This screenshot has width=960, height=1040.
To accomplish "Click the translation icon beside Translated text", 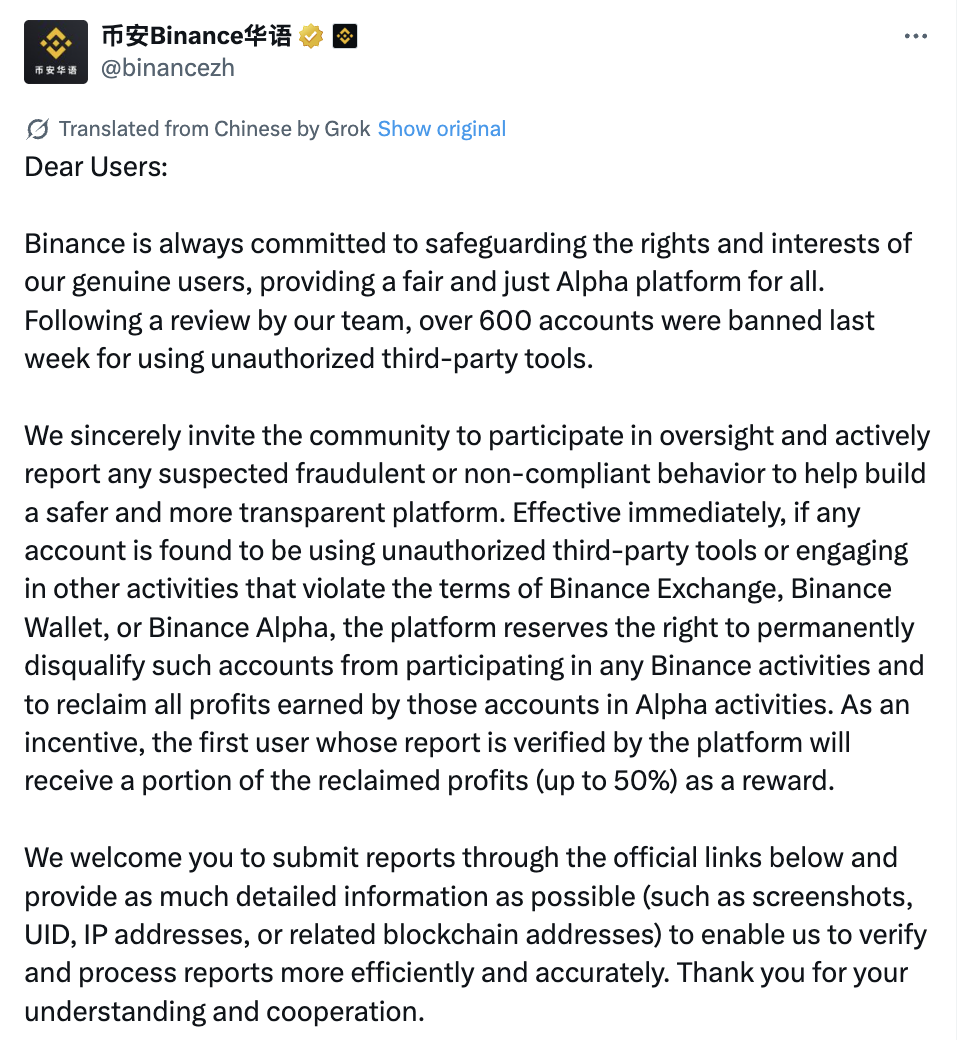I will [x=38, y=129].
